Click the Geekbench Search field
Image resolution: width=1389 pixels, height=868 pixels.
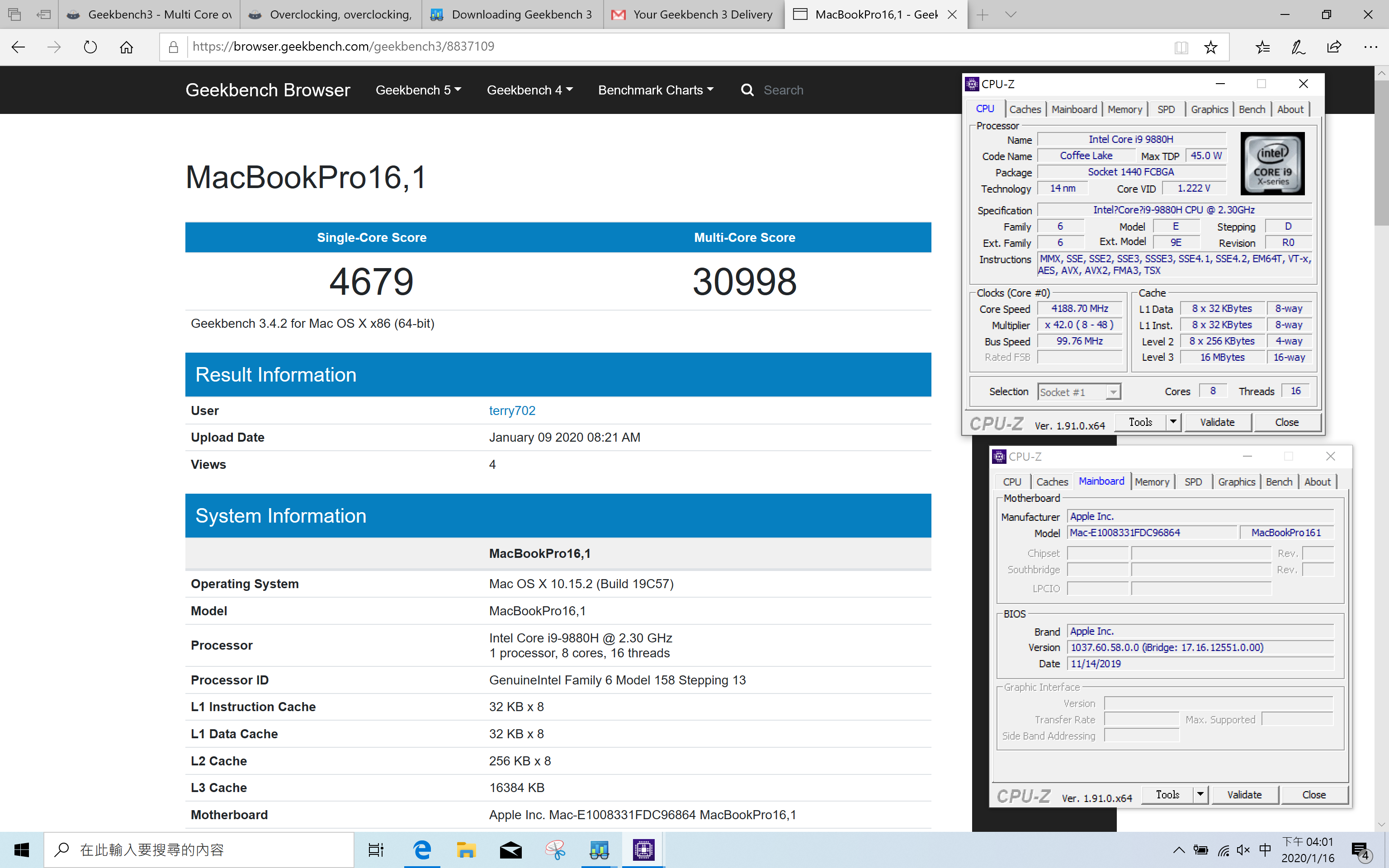pyautogui.click(x=784, y=90)
